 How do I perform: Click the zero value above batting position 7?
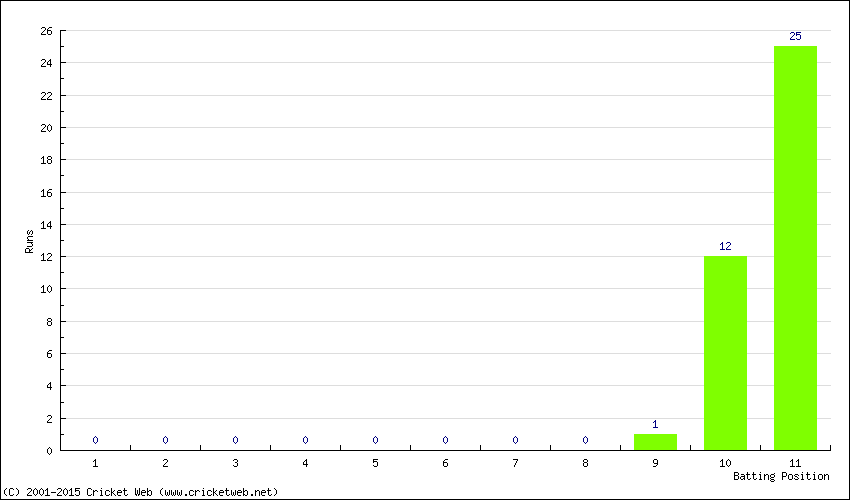[515, 440]
